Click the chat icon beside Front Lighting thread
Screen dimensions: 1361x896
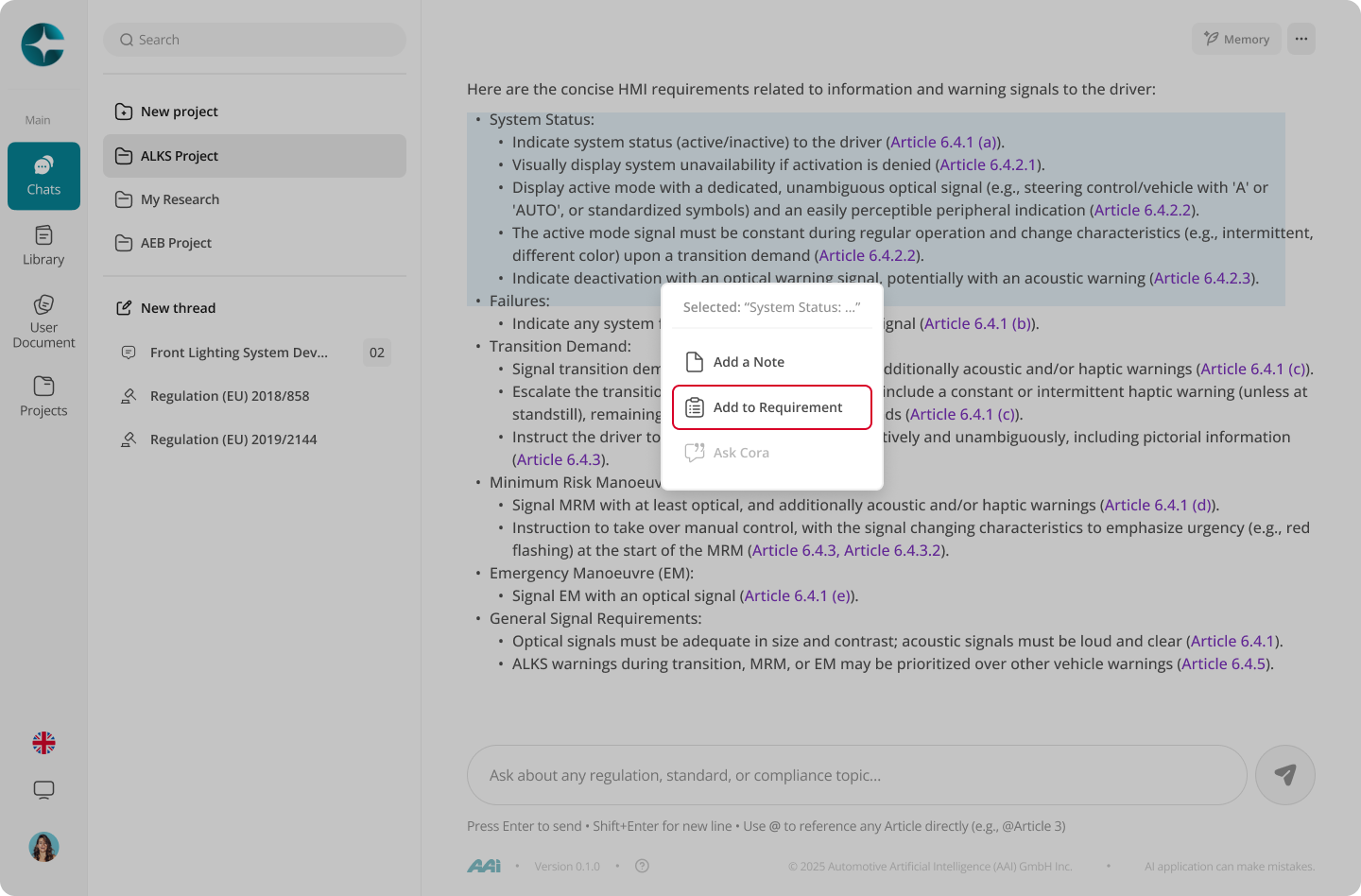click(x=129, y=353)
